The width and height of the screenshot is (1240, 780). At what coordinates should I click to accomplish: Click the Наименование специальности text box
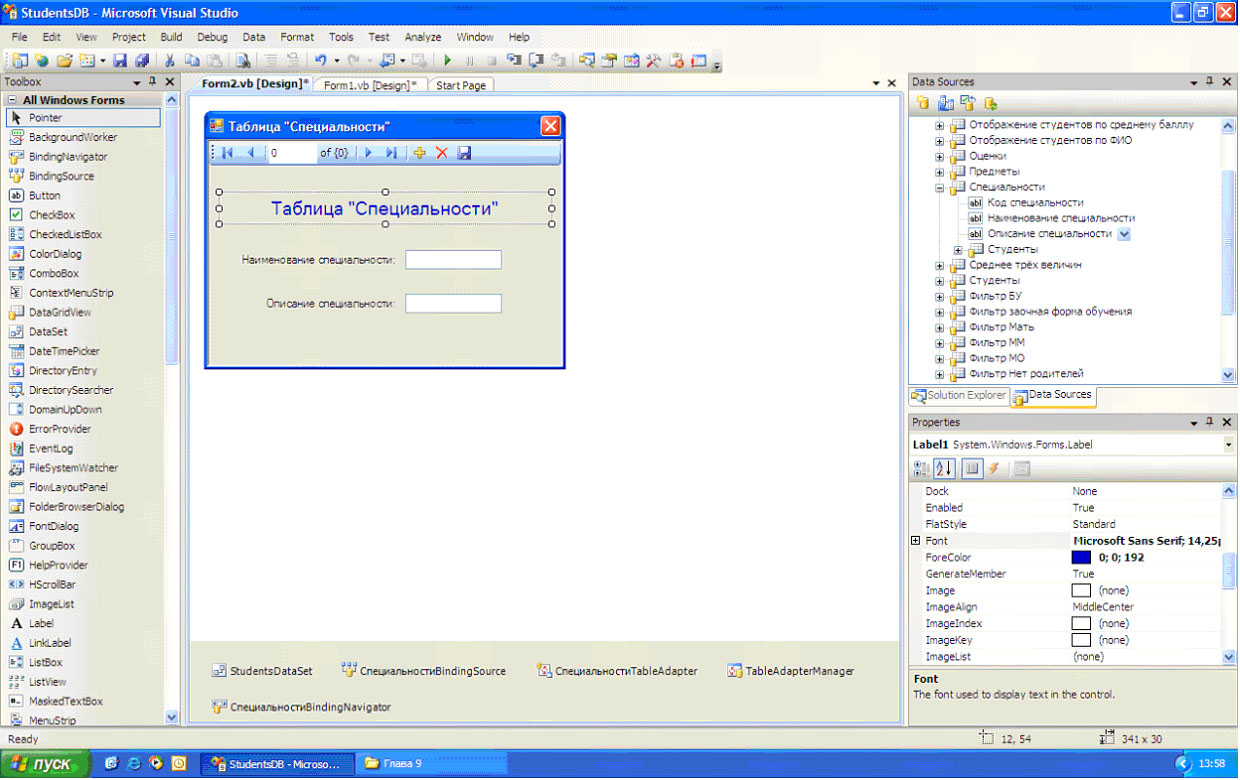[453, 260]
